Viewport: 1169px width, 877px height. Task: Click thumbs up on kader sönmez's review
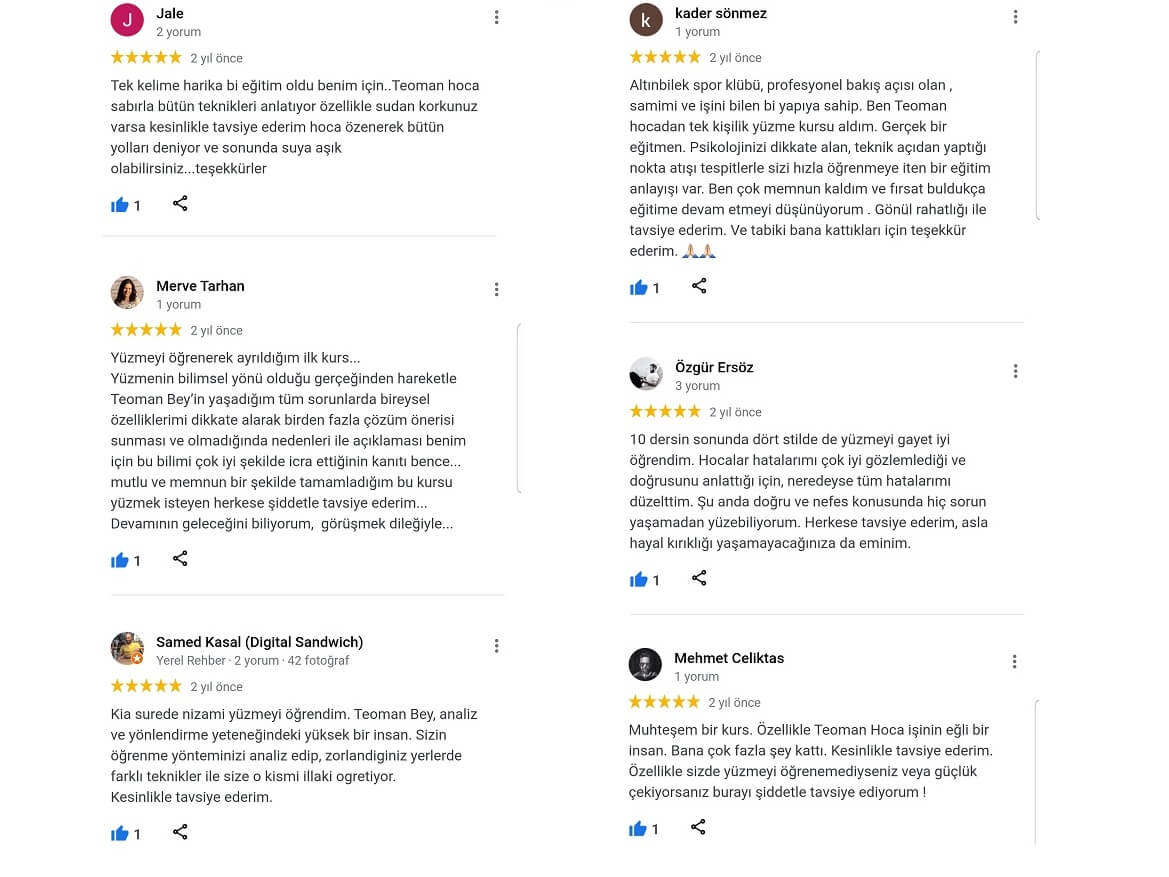tap(639, 288)
